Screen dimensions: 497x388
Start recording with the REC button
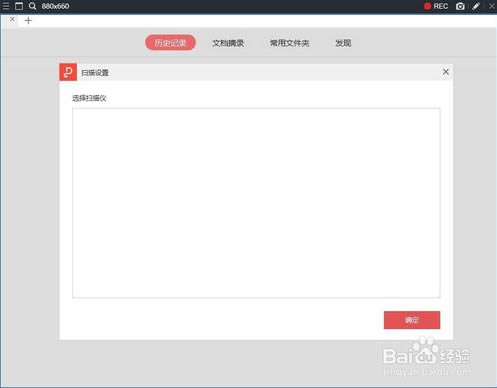point(436,6)
